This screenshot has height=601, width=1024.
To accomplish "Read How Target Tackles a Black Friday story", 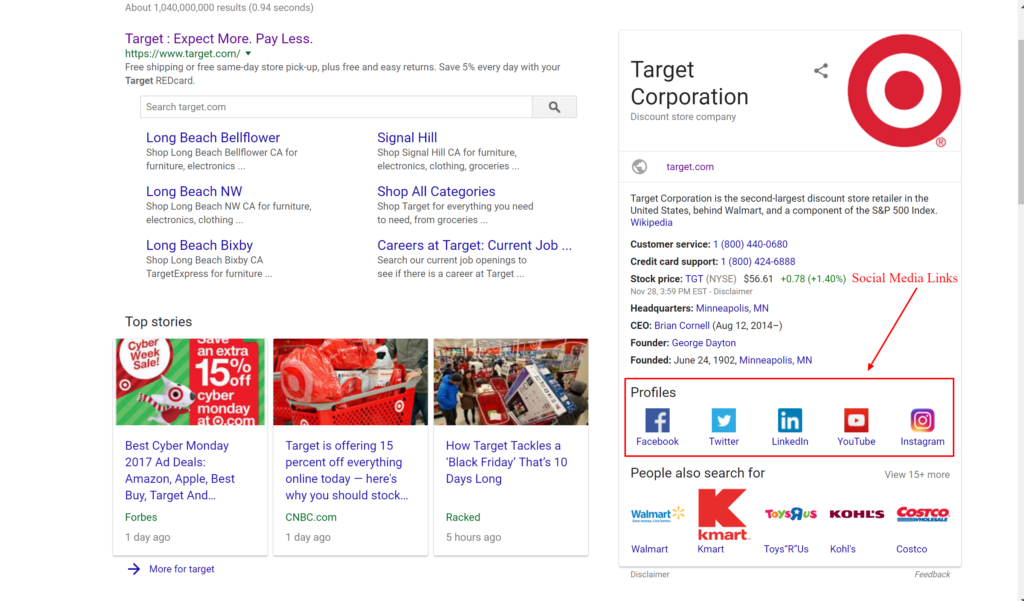I will coord(507,462).
